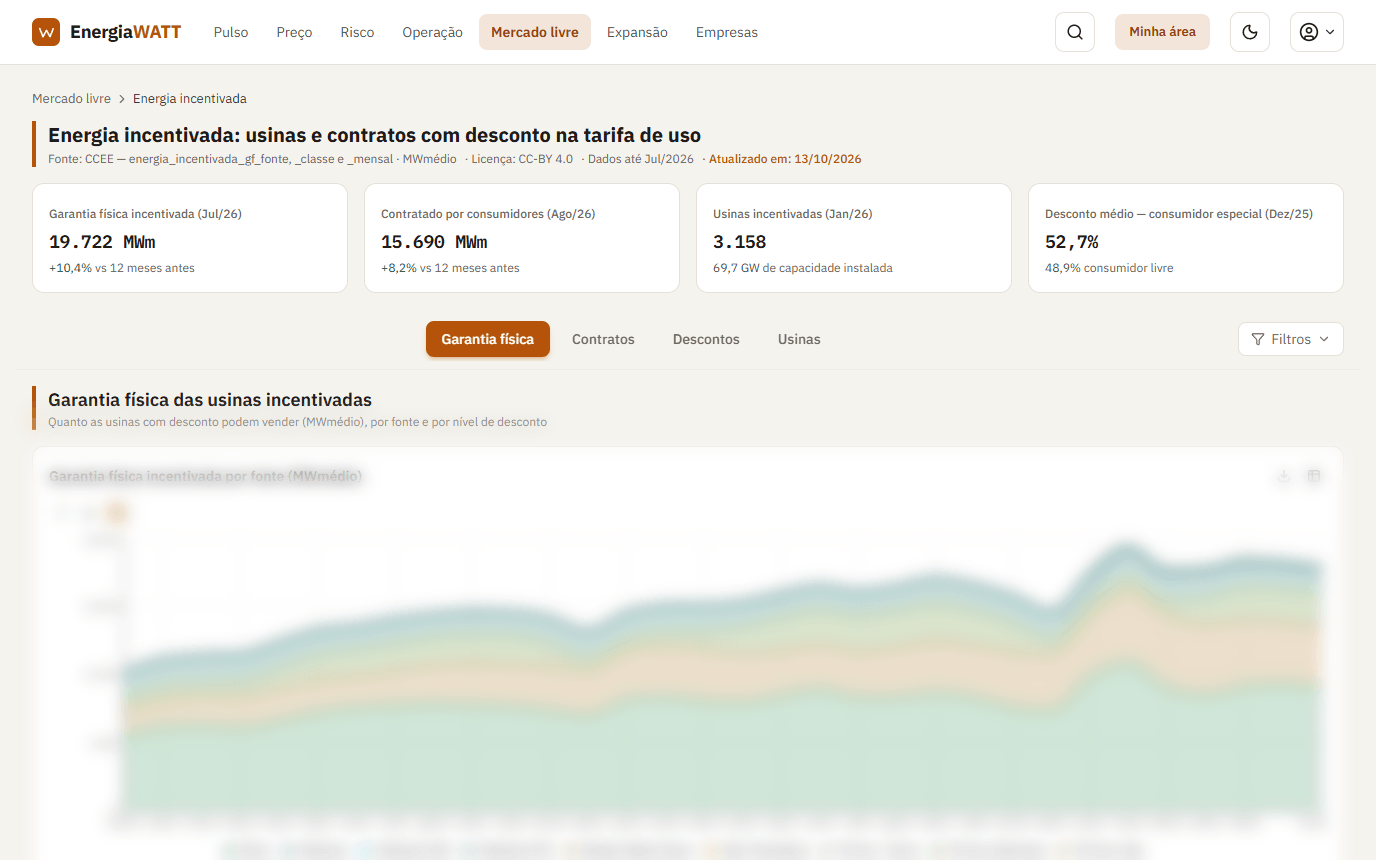Click the "Licença: CC-BY 4.0" text
The image size is (1376, 860).
pos(523,159)
